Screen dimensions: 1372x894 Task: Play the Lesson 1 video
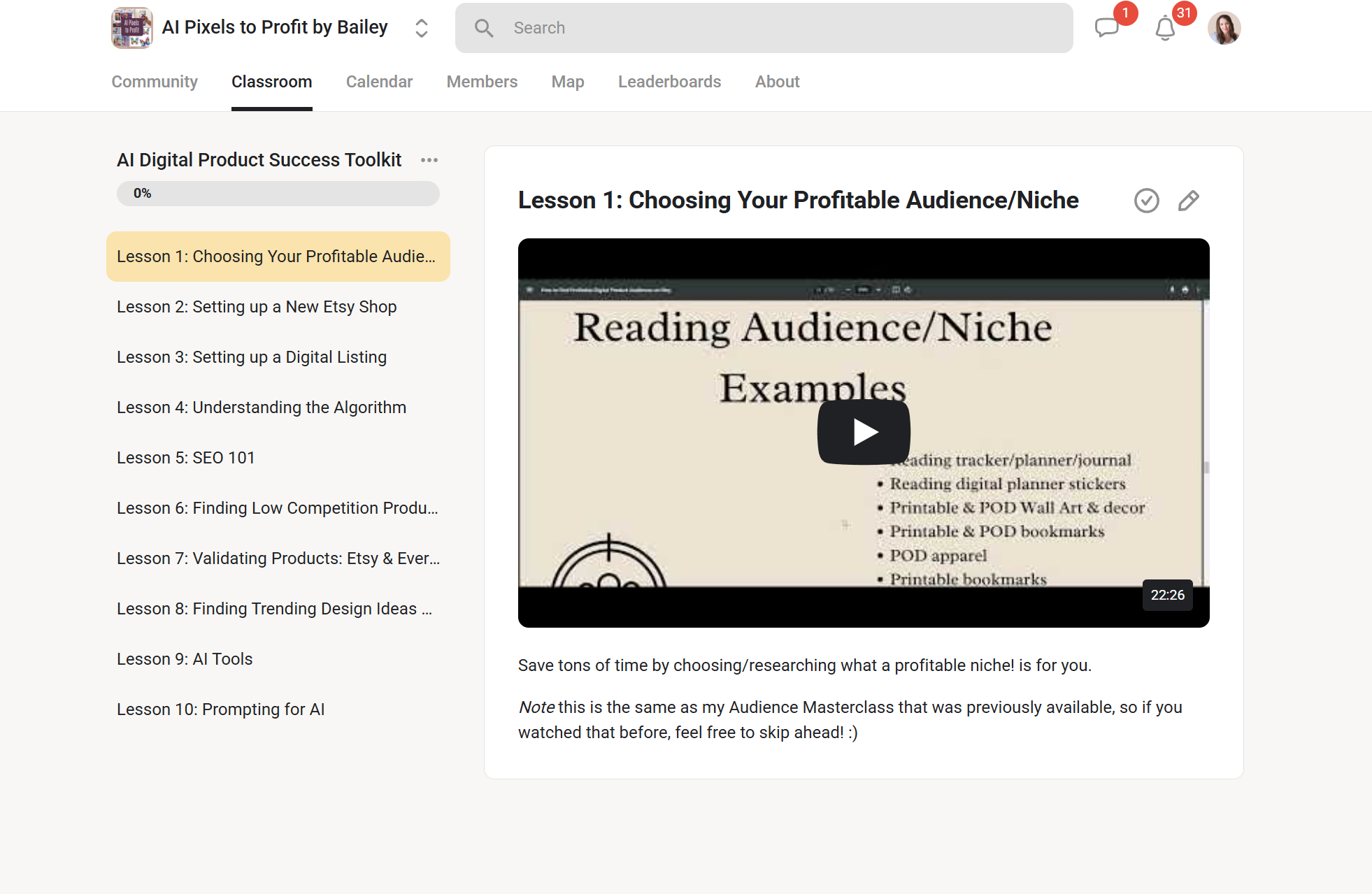pyautogui.click(x=863, y=431)
